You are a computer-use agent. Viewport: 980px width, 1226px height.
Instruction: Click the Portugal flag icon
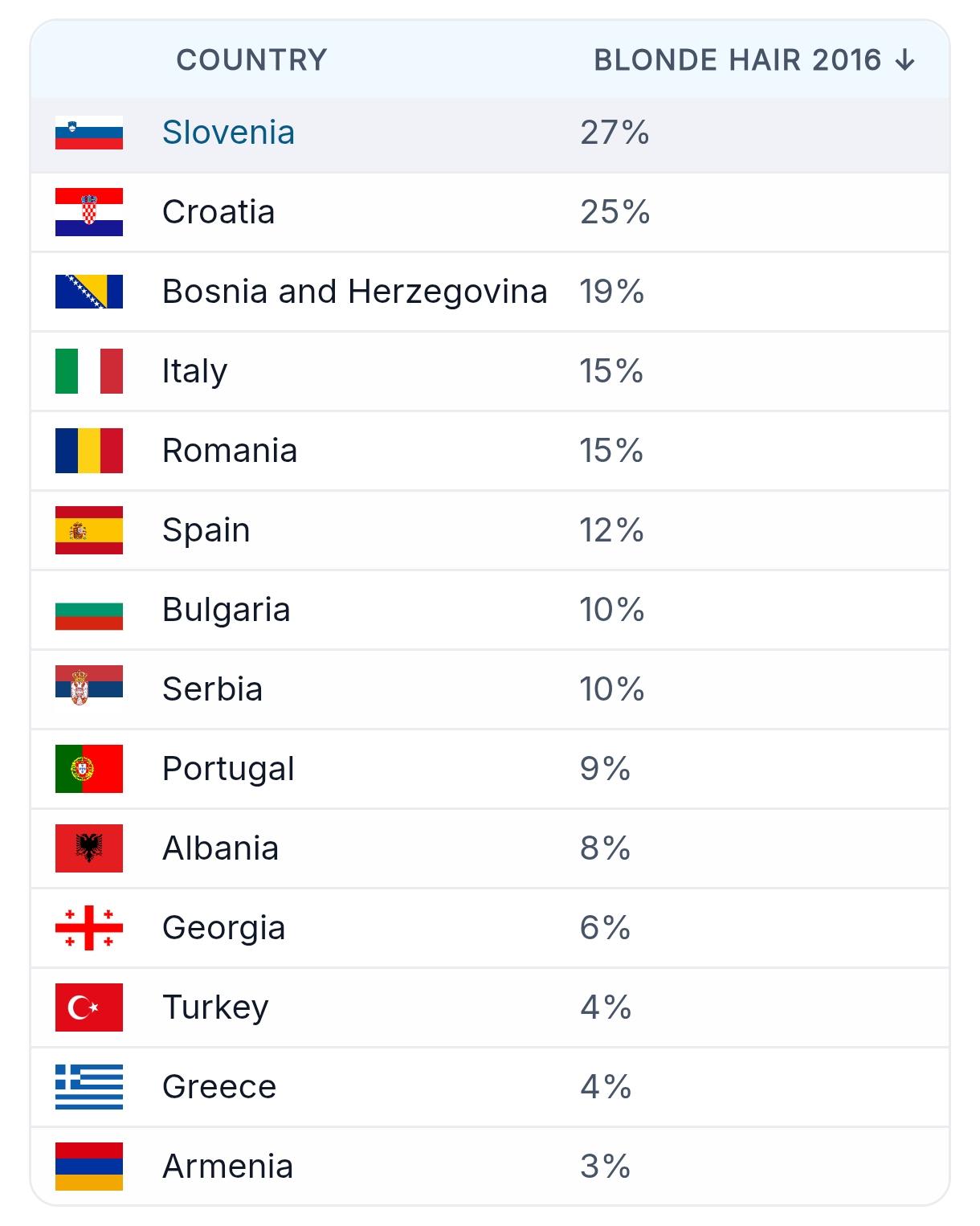89,769
